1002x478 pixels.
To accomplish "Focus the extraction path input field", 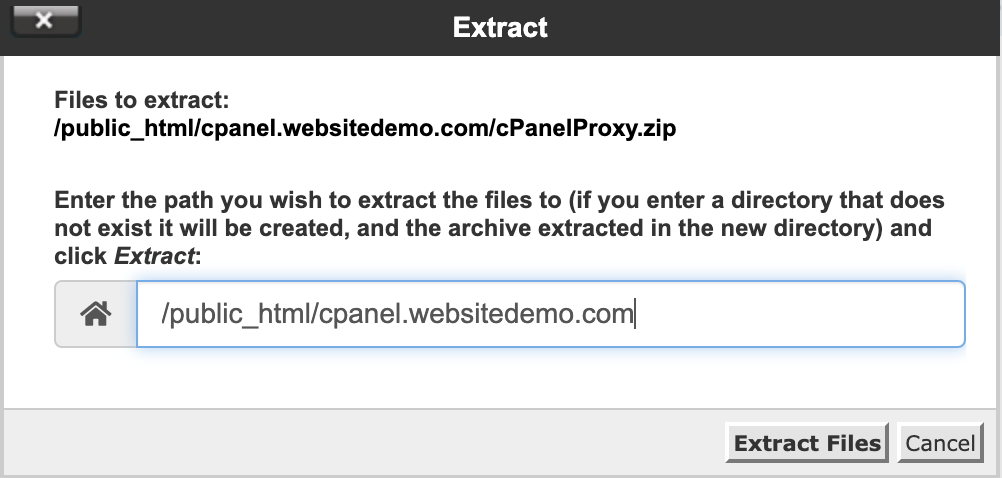I will pos(550,315).
